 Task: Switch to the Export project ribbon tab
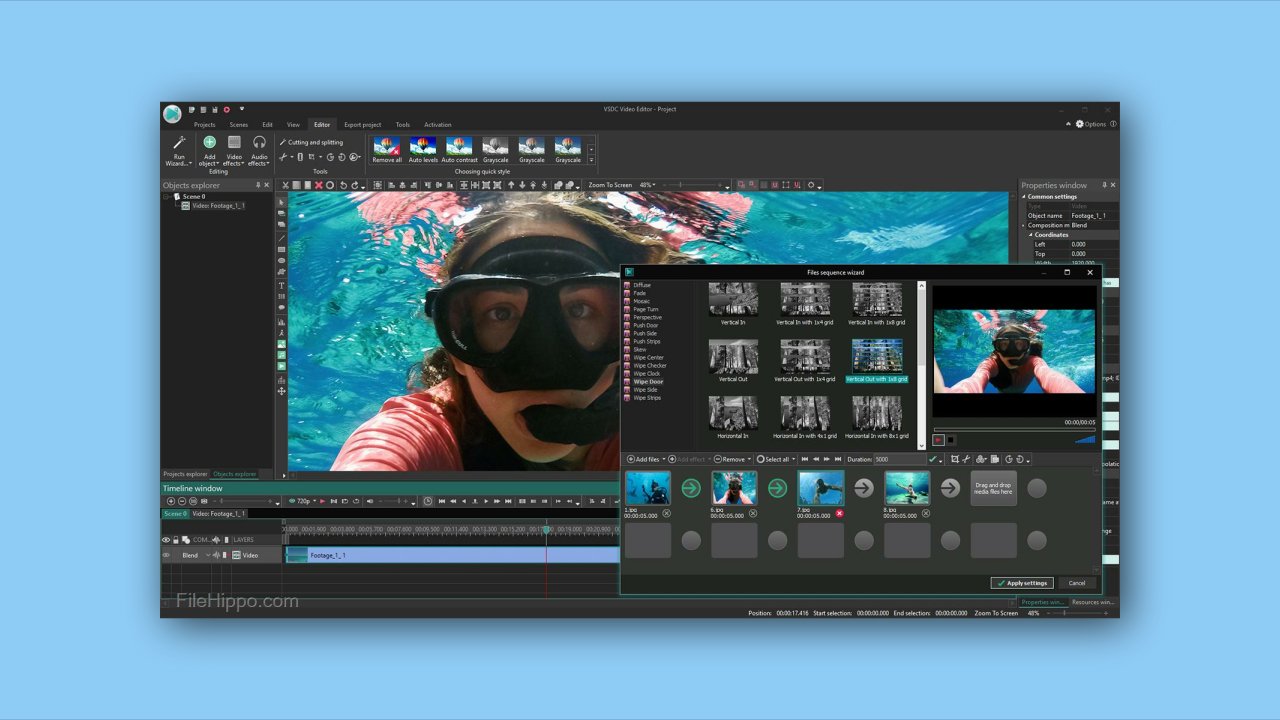[362, 124]
